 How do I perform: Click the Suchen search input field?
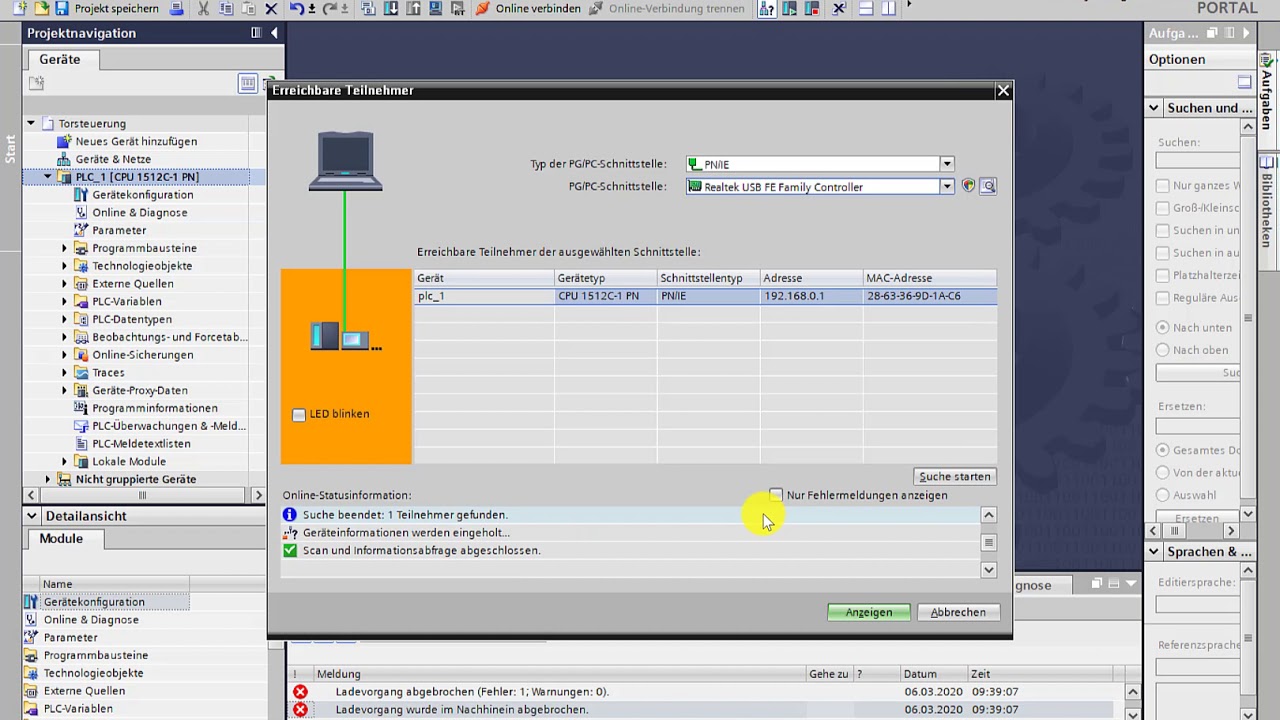click(1198, 161)
